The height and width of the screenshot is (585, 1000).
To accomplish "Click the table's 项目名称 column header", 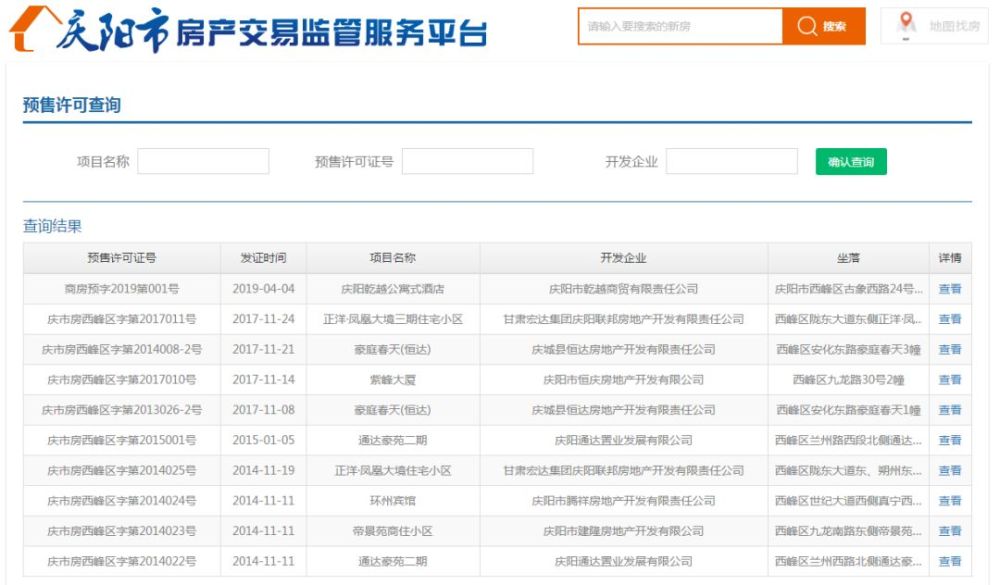I will tap(393, 258).
